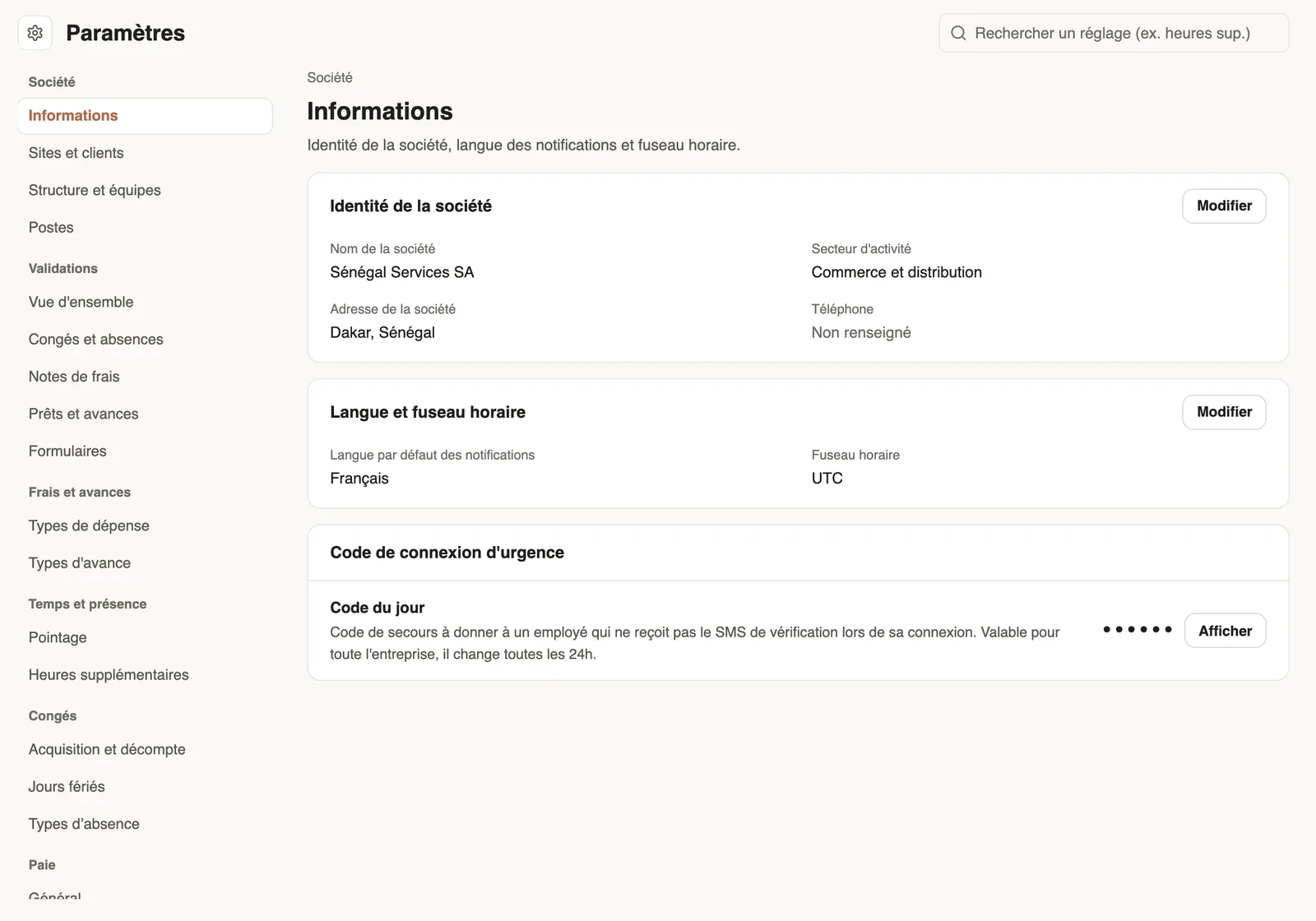Click the magnifier icon in the search box
Screen dimensions: 1316x921
coord(958,33)
